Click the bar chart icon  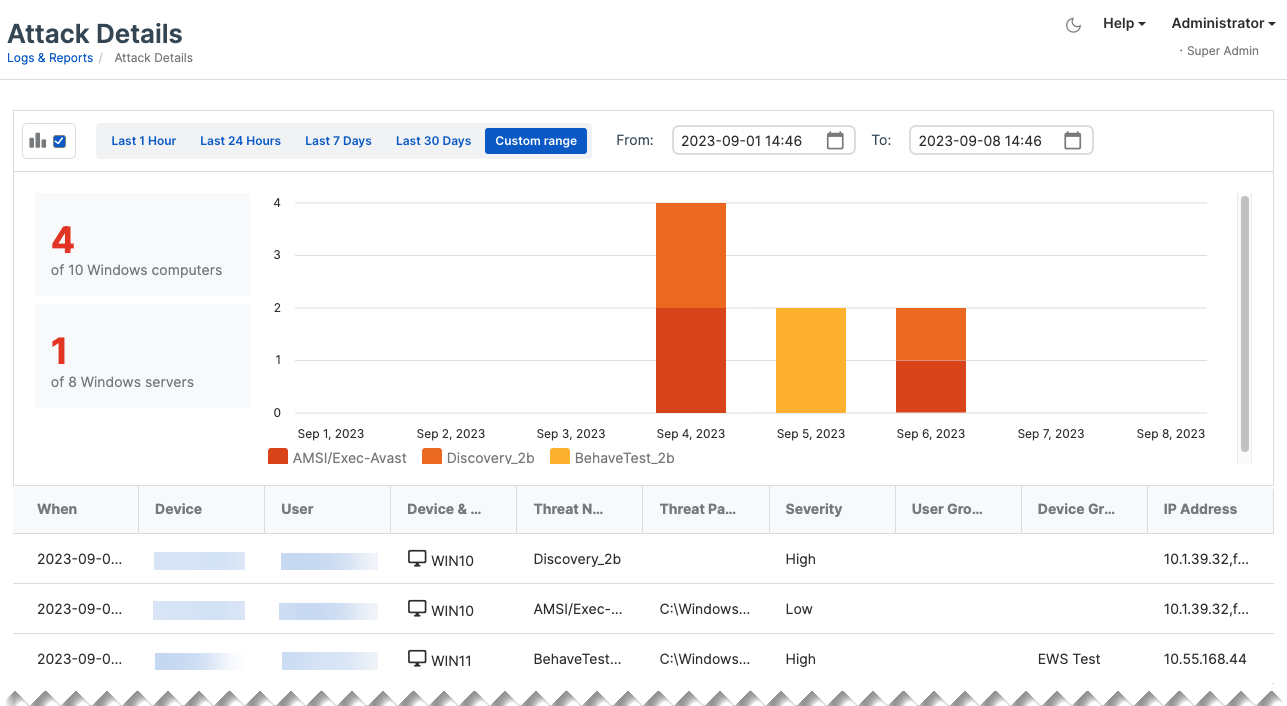coord(38,141)
